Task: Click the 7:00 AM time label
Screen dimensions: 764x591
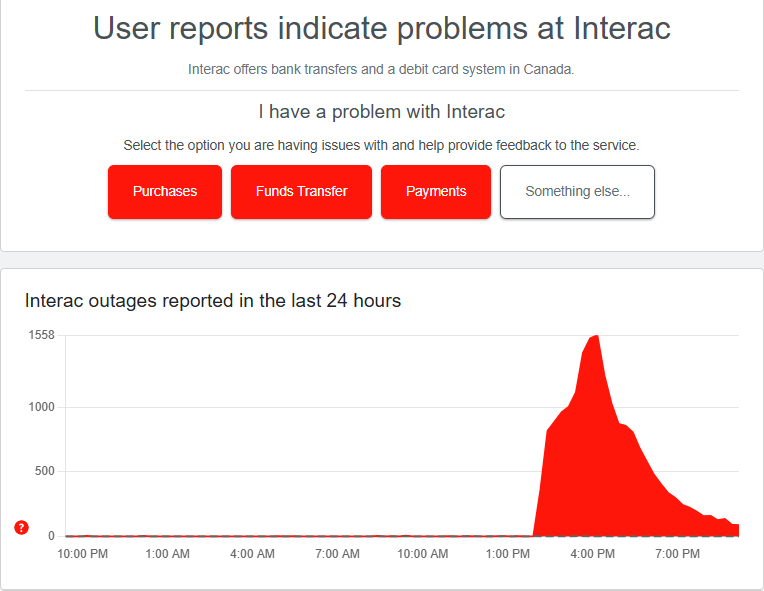Action: (337, 554)
